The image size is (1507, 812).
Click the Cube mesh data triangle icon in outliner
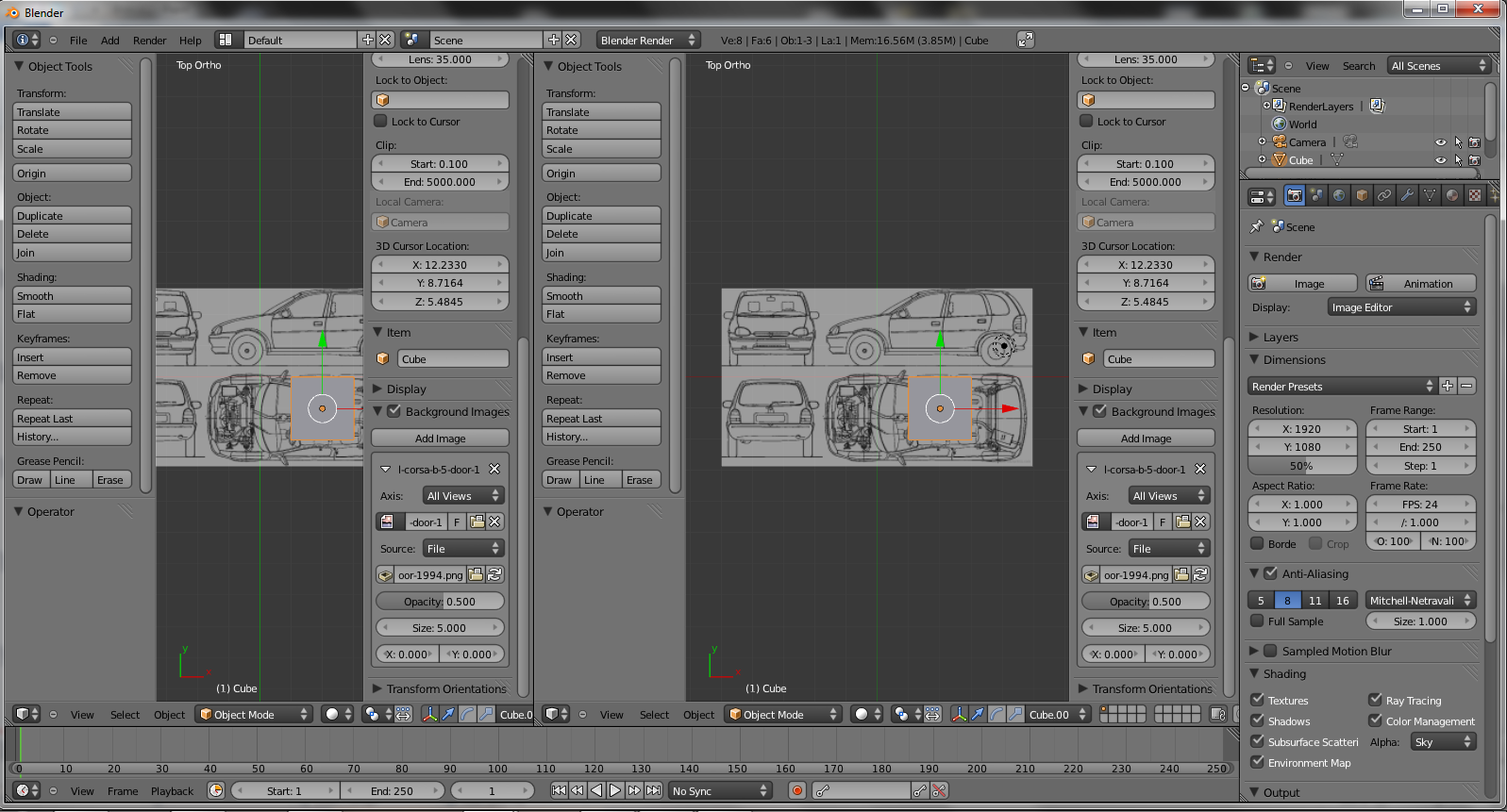click(1337, 159)
